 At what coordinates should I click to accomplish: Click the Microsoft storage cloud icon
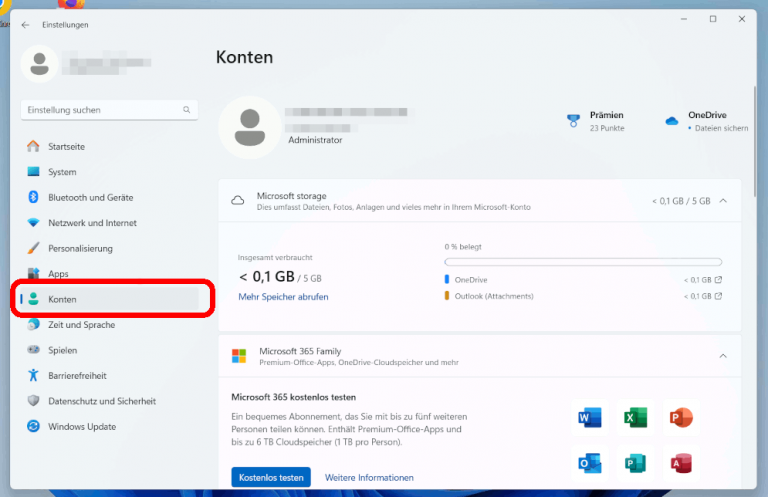tap(238, 200)
